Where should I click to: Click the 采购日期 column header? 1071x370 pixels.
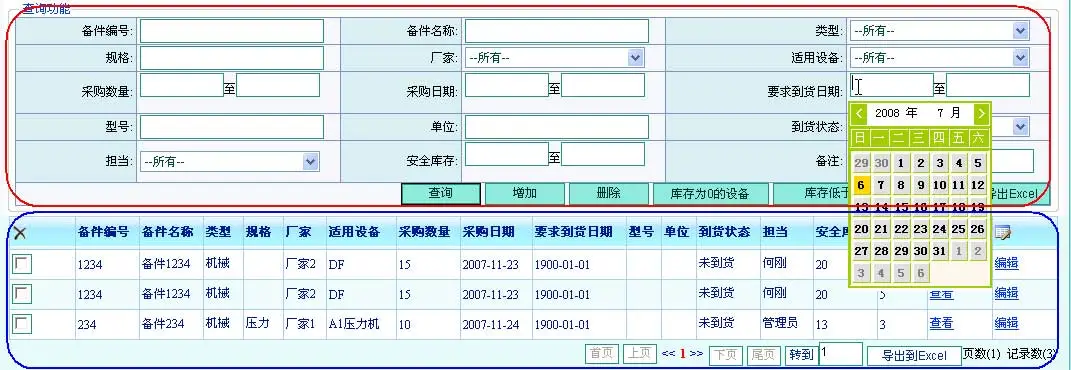[x=488, y=232]
